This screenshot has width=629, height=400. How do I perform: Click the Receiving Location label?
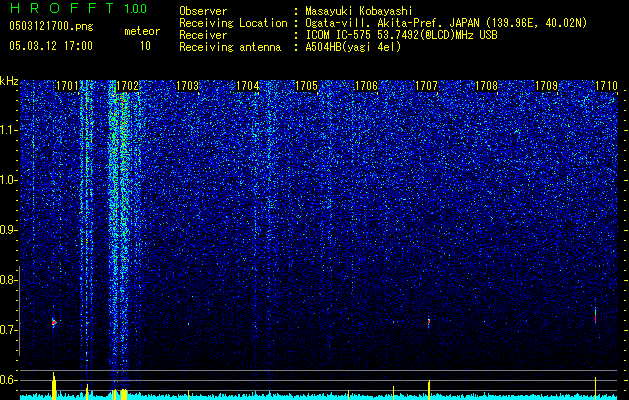tap(233, 23)
